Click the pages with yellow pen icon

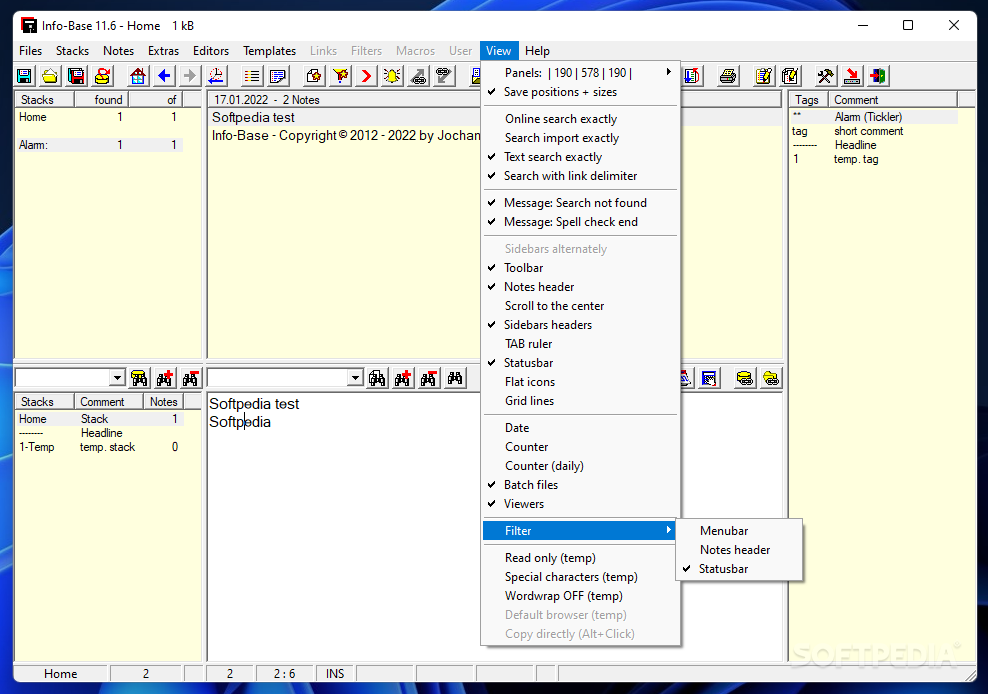pos(790,76)
